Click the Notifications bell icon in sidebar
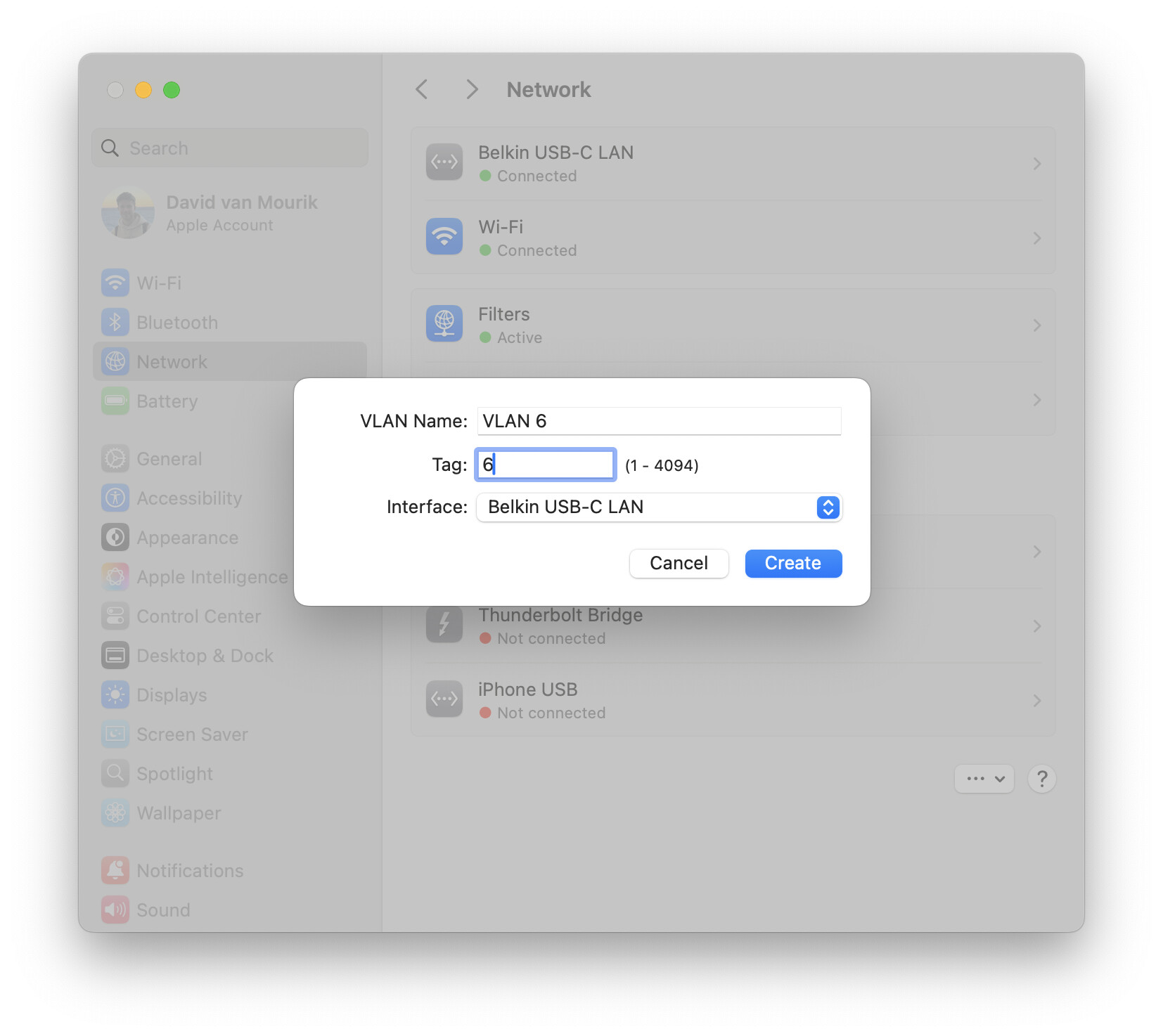This screenshot has width=1163, height=1036. [x=115, y=871]
